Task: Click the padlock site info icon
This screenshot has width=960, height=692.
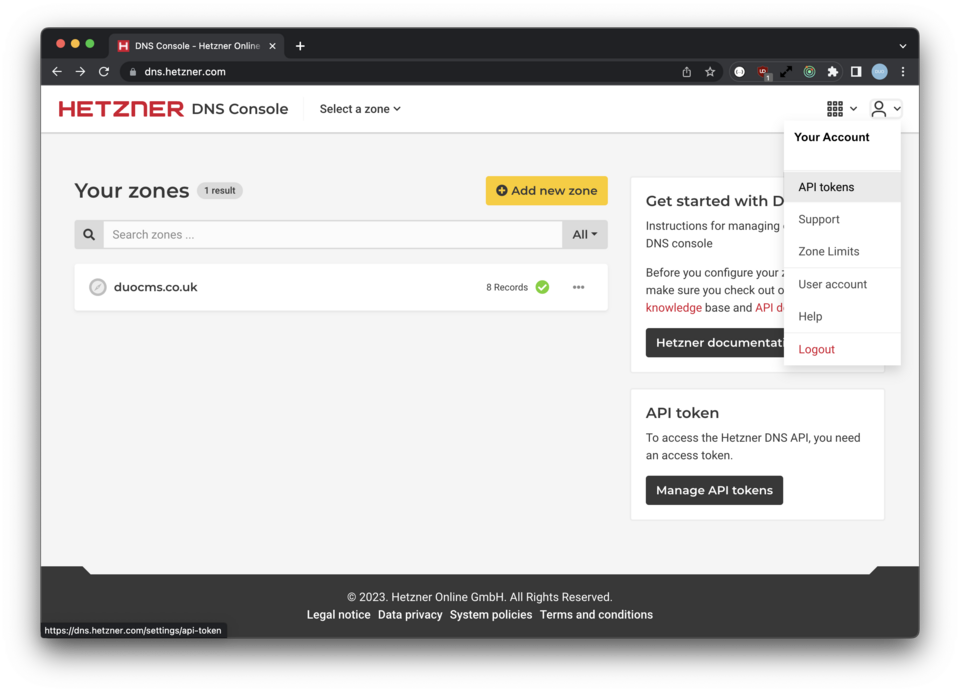Action: coord(133,72)
